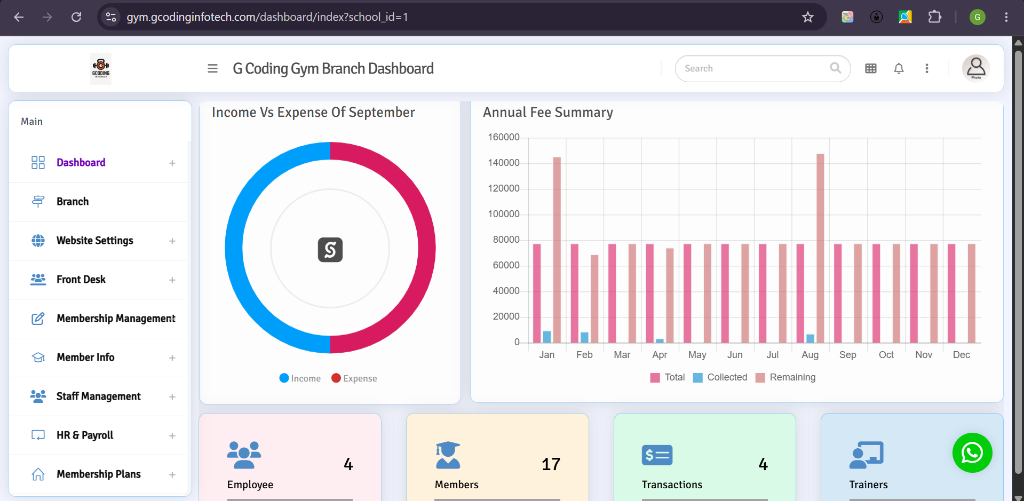This screenshot has width=1024, height=501.
Task: Click the Branch signpost icon
Action: [39, 201]
